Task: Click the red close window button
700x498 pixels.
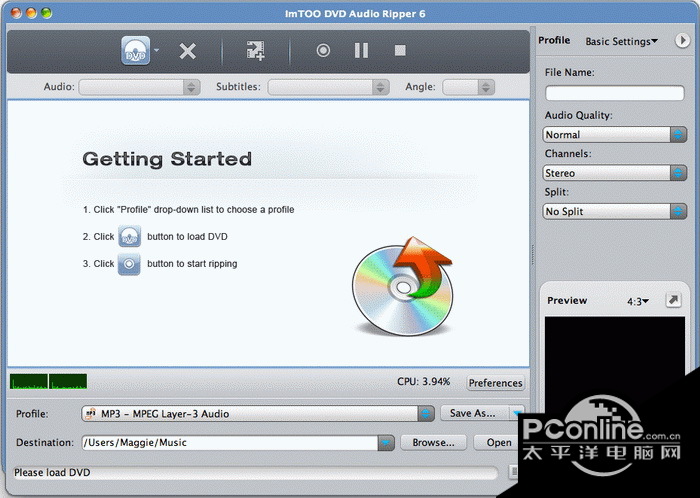Action: pyautogui.click(x=16, y=13)
